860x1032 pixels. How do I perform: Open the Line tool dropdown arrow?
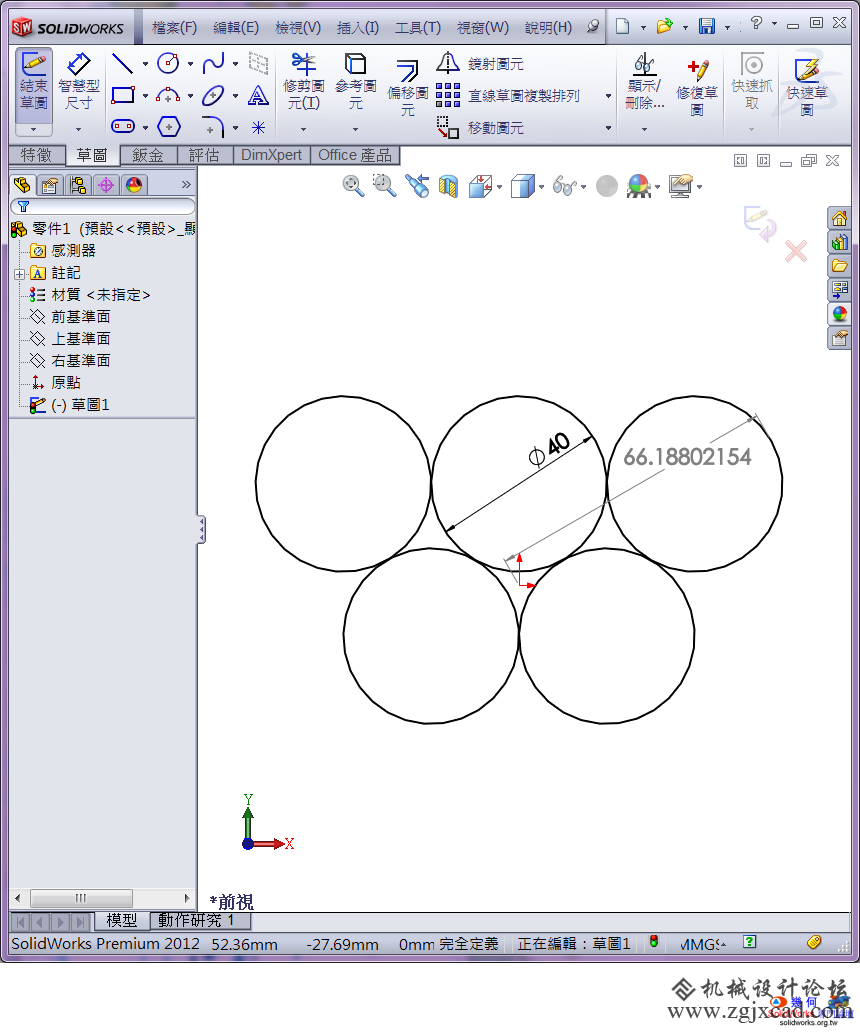(145, 64)
